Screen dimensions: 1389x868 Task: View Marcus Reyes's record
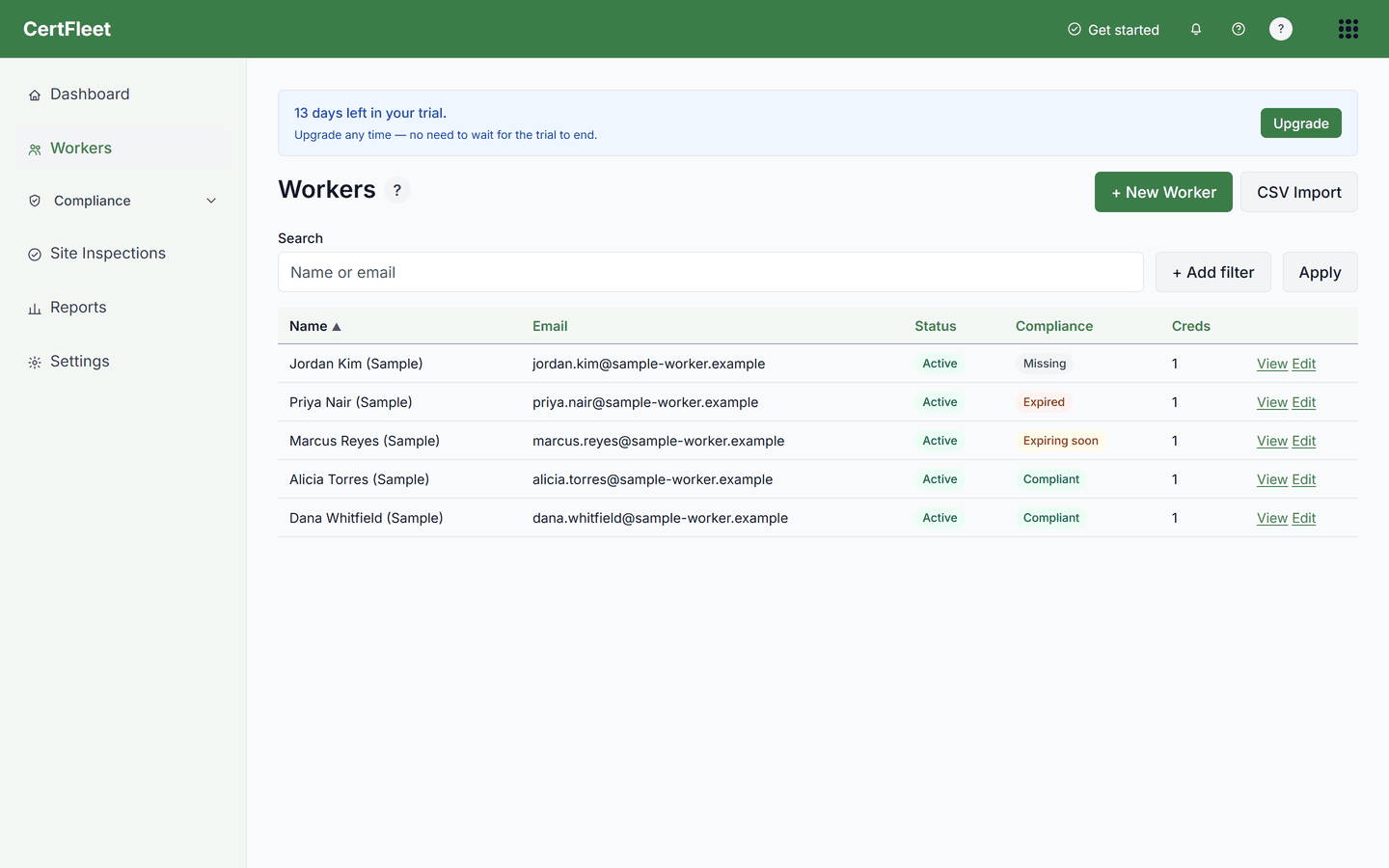point(1272,441)
